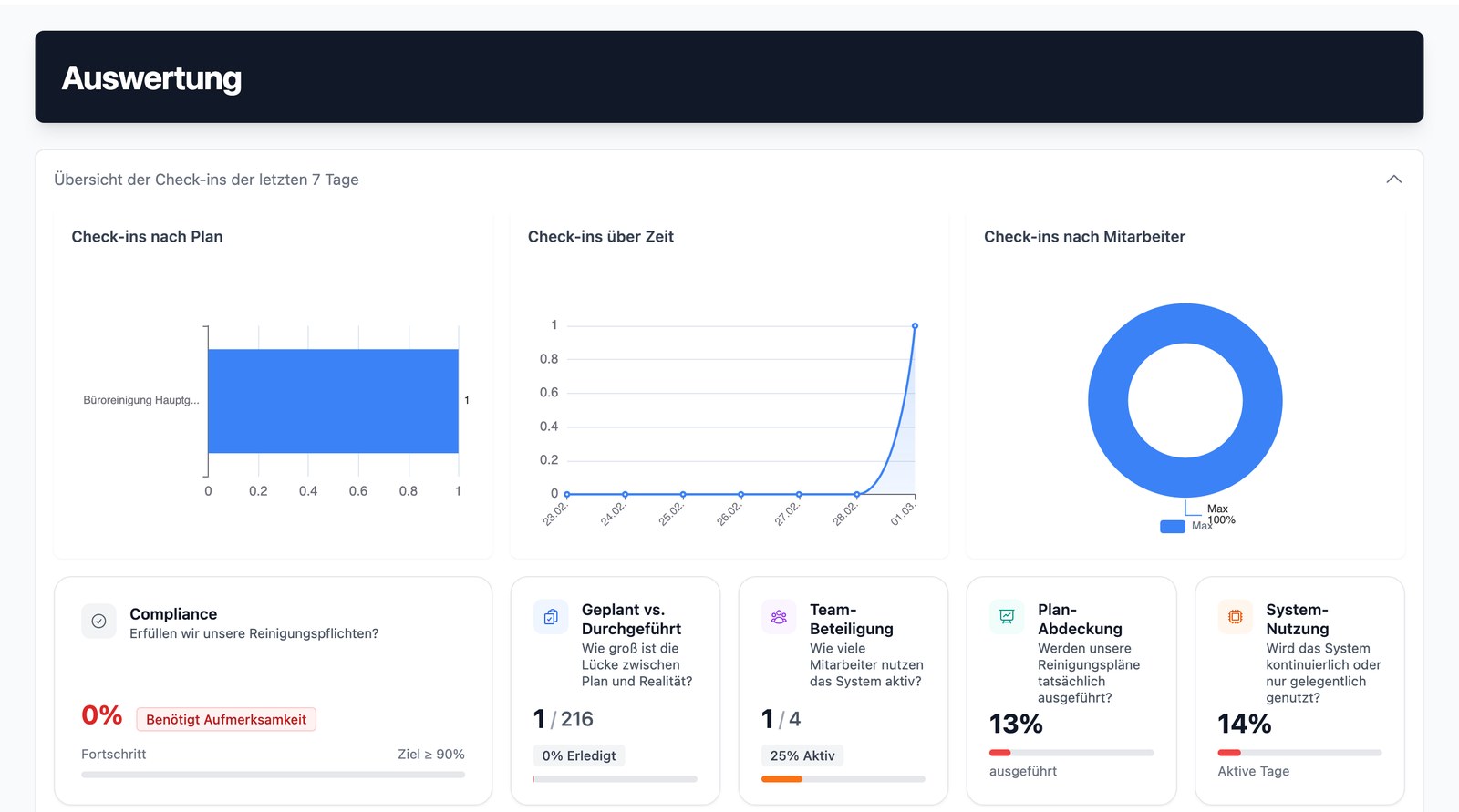Click the Plan-Abdeckung presentation icon
Screen dimensions: 1459x812
coord(1007,617)
